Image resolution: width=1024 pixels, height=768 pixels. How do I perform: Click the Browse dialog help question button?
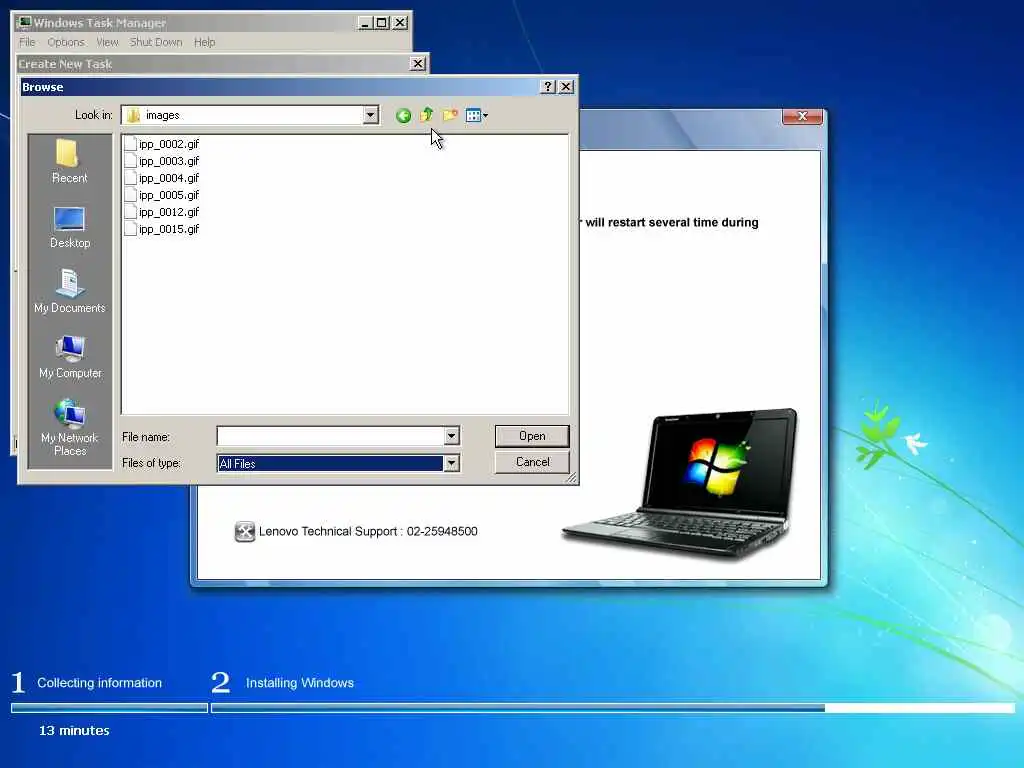[549, 87]
